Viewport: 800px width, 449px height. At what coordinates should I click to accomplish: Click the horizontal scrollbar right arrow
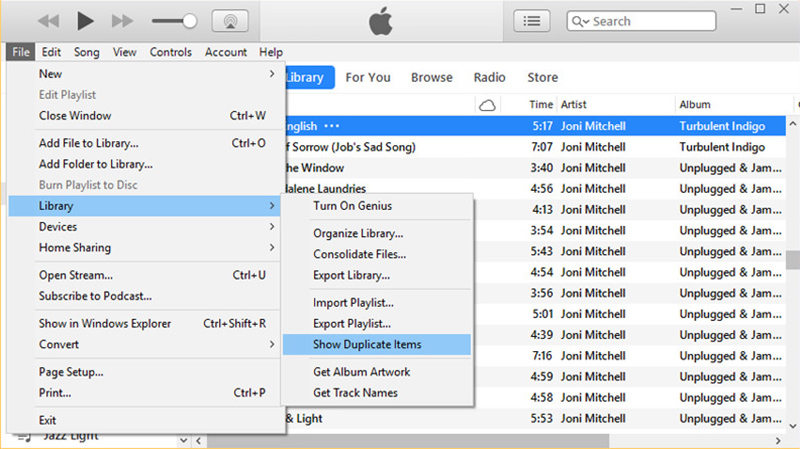coord(778,441)
